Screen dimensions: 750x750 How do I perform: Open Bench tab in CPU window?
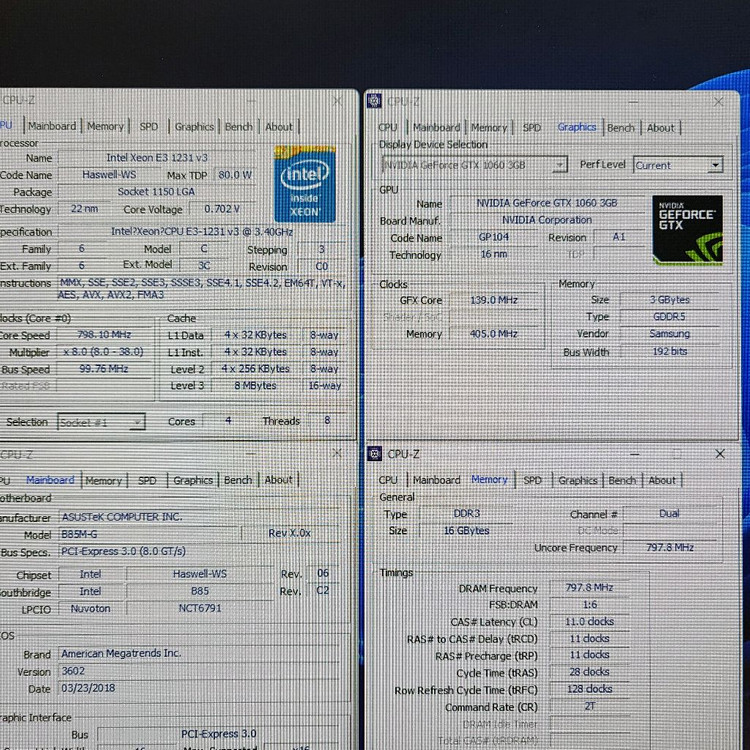pyautogui.click(x=238, y=126)
